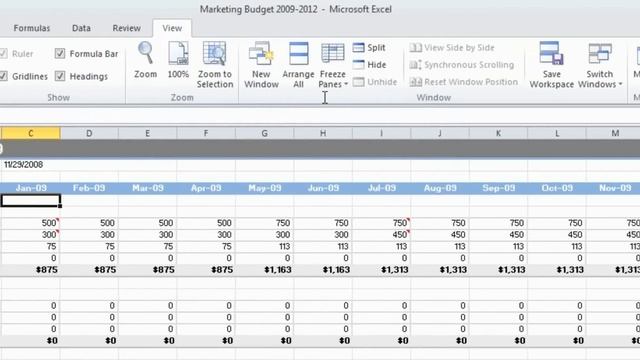The width and height of the screenshot is (640, 360).
Task: Select column M header
Action: tap(615, 133)
